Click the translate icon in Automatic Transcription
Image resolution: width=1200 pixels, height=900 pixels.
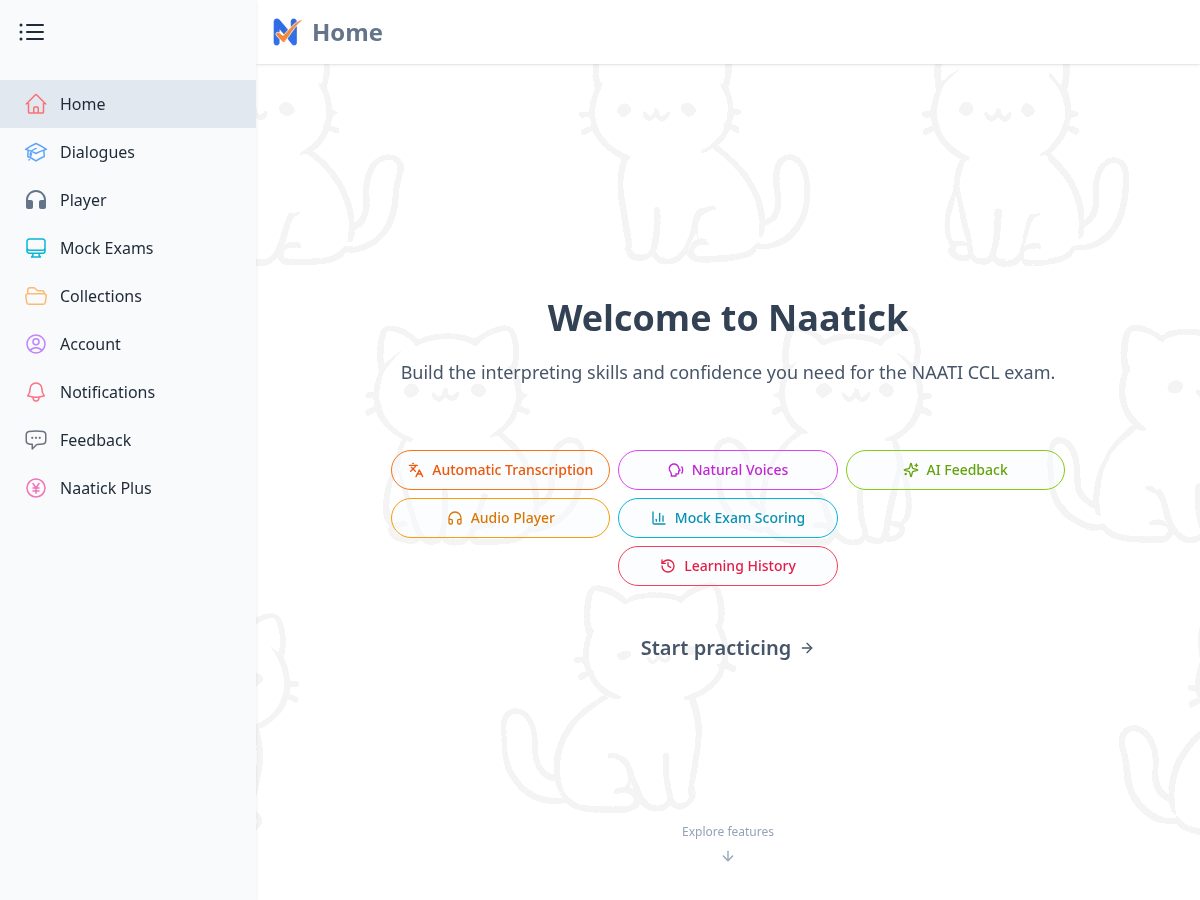[x=416, y=470]
